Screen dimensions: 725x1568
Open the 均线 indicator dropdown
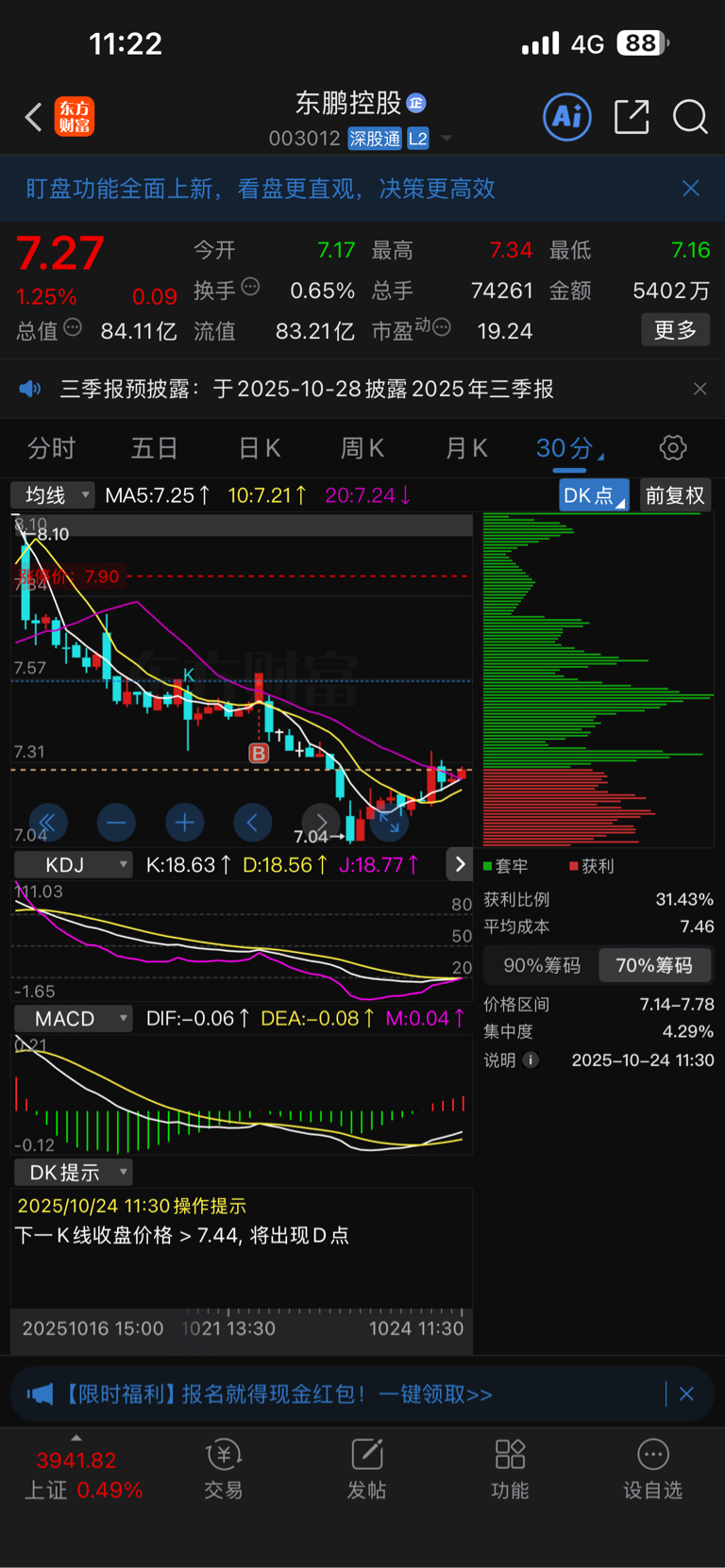[53, 495]
